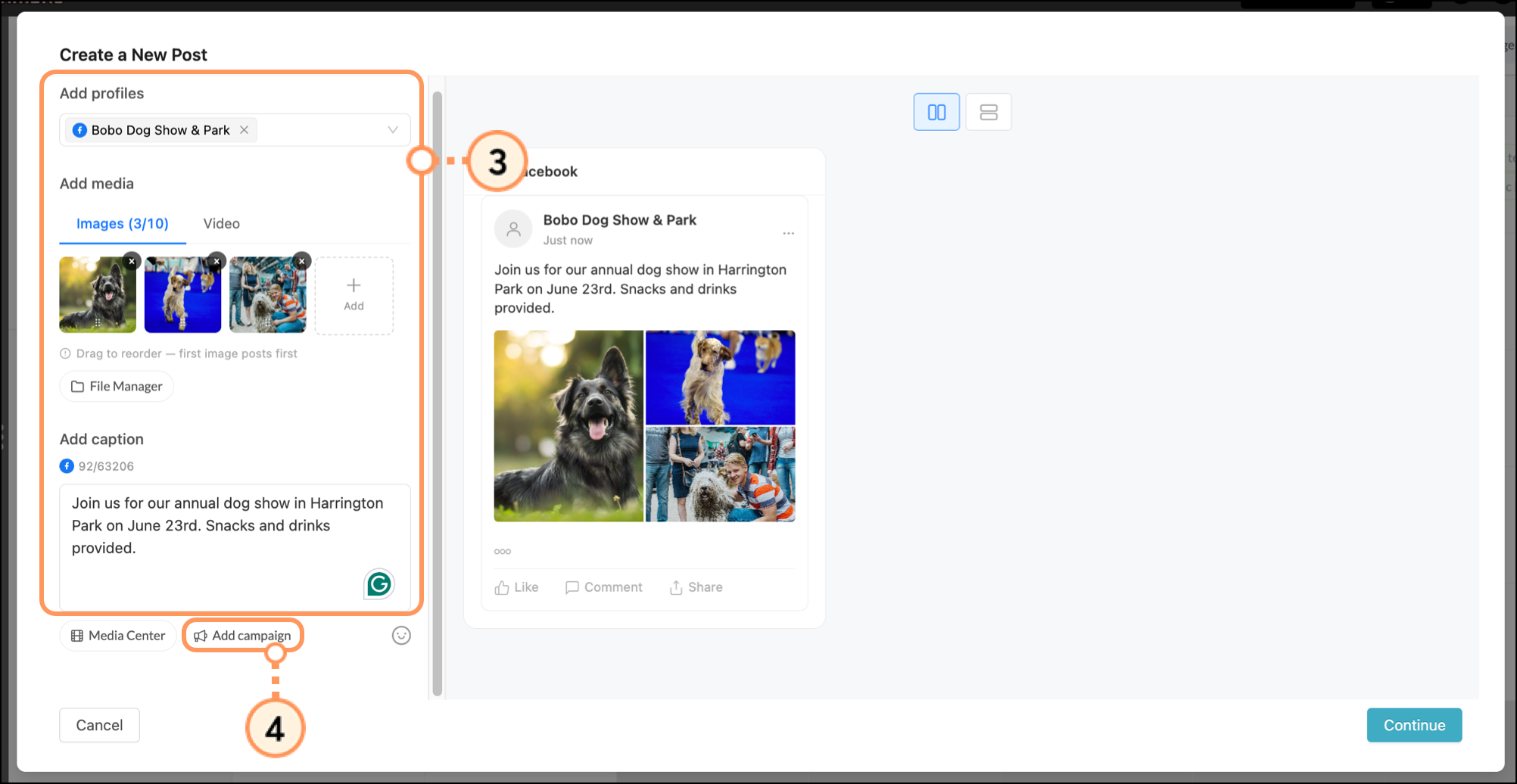Open the File Manager
1517x784 pixels.
click(117, 387)
